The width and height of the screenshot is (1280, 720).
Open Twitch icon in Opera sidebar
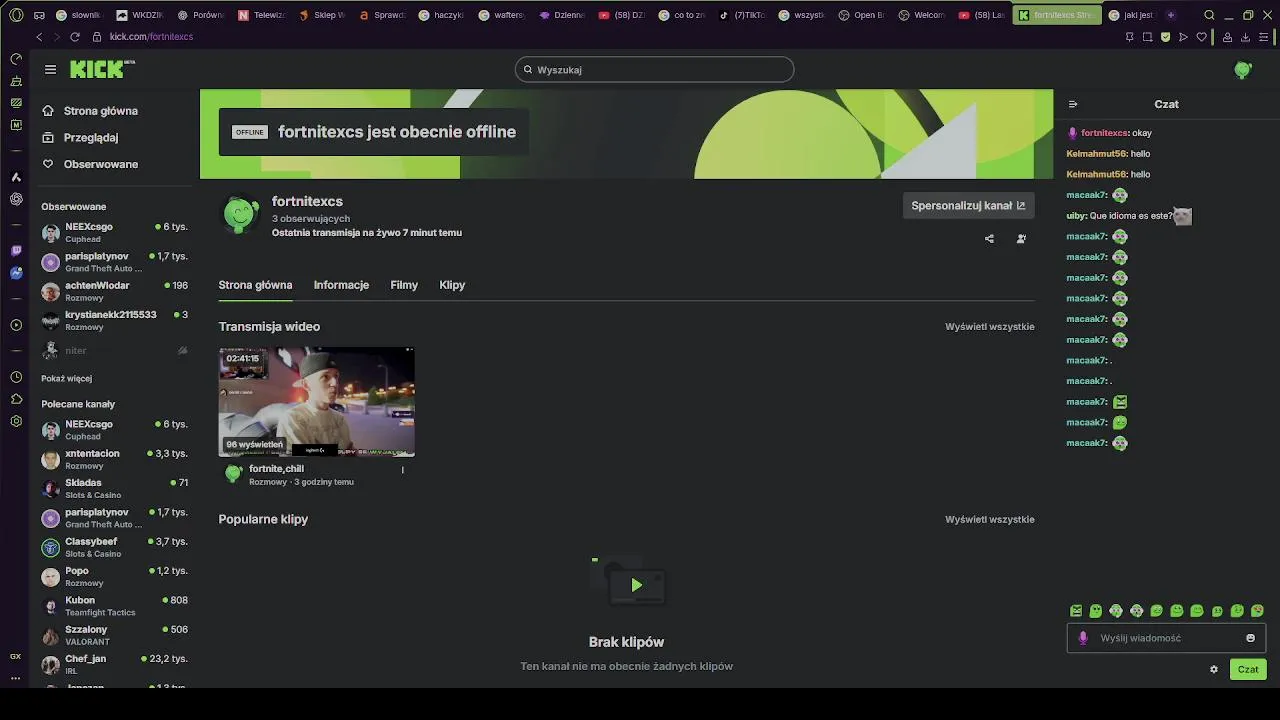pos(16,251)
